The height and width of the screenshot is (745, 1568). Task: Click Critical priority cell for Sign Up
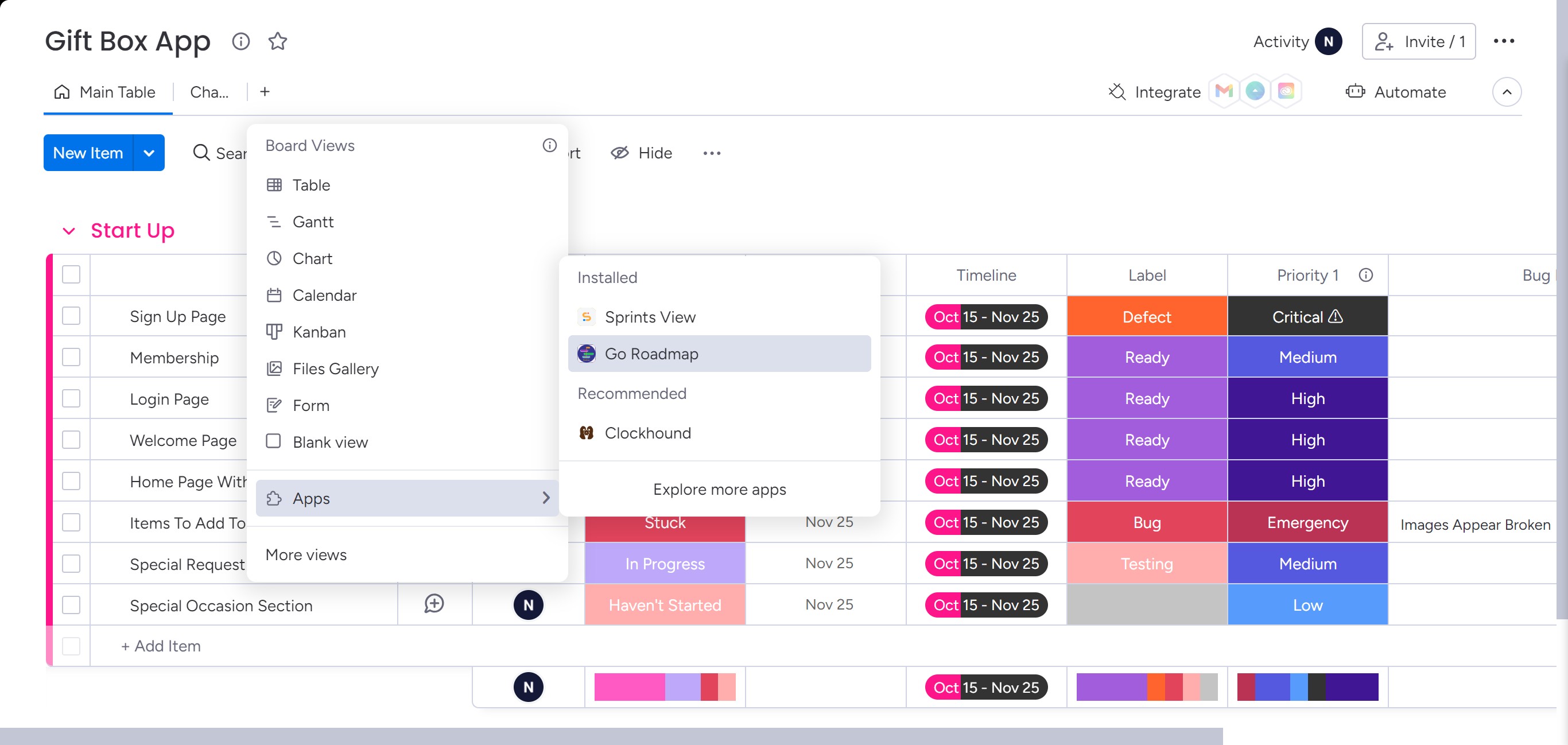1307,316
